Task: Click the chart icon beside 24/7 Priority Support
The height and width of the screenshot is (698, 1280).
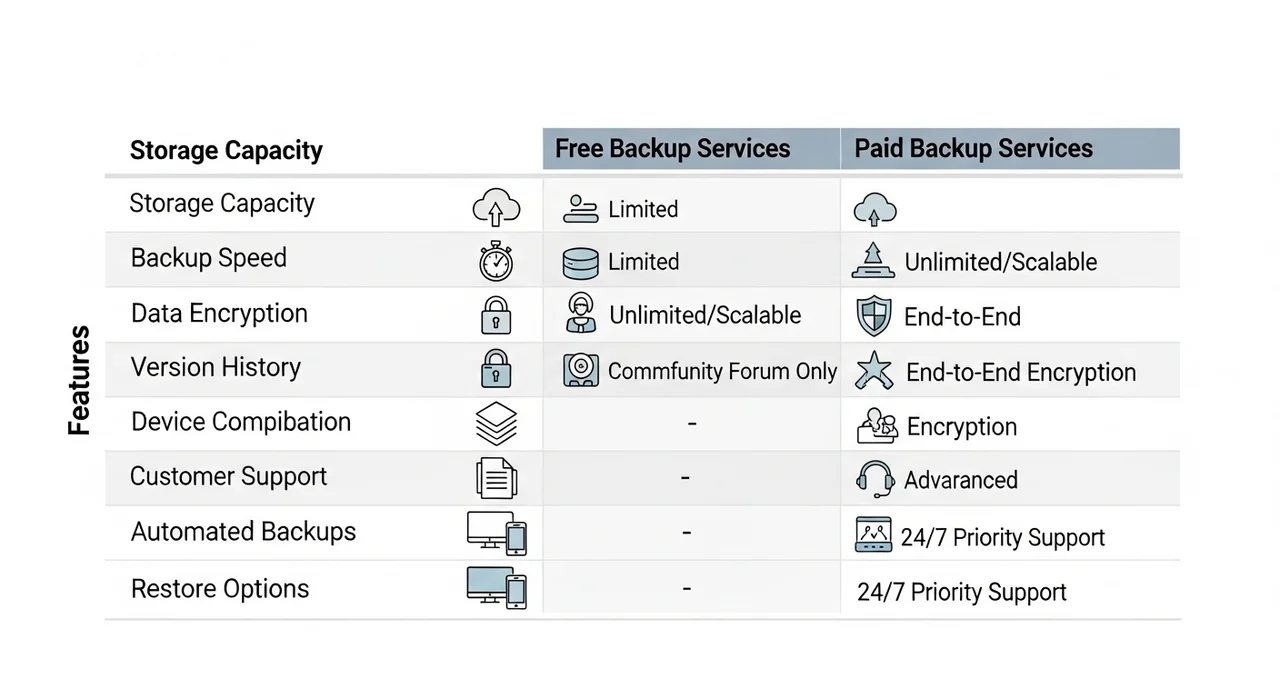Action: pos(873,535)
